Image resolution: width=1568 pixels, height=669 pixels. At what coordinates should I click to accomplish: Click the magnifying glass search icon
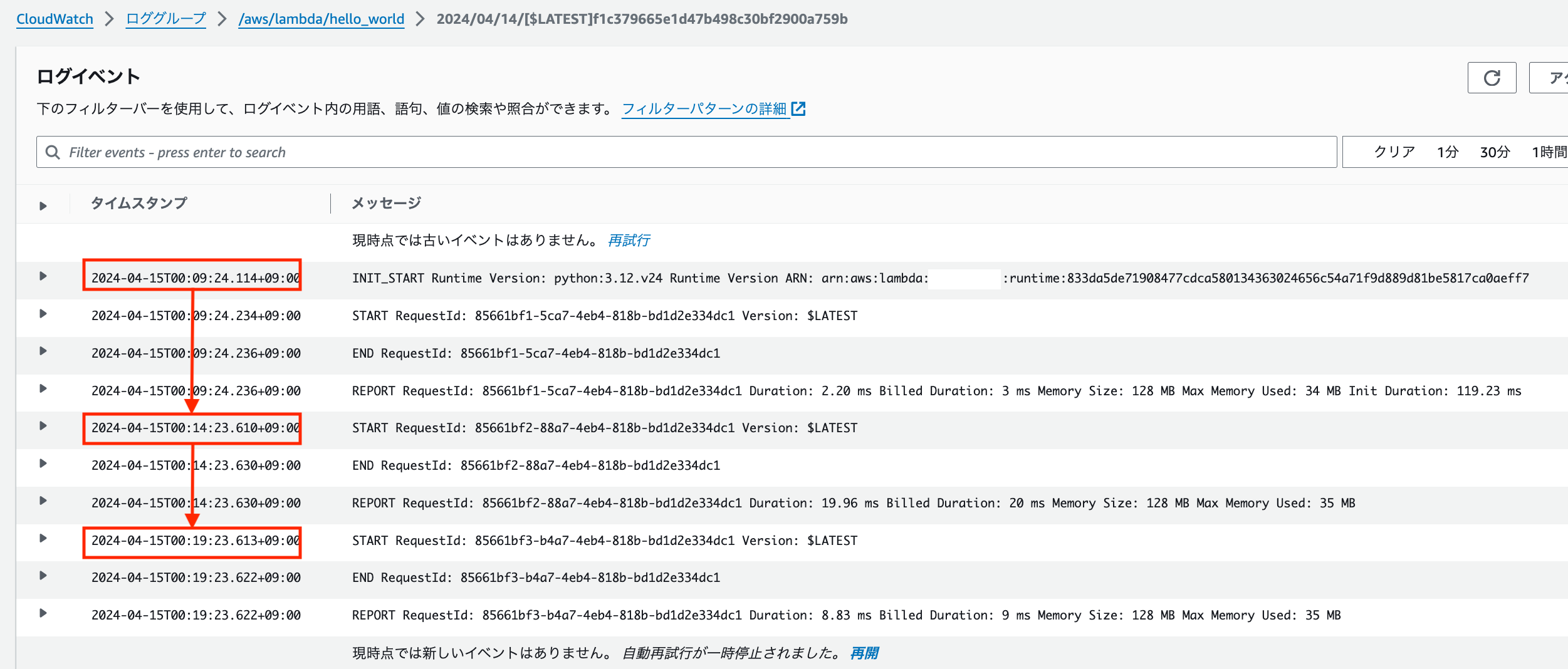pyautogui.click(x=52, y=152)
